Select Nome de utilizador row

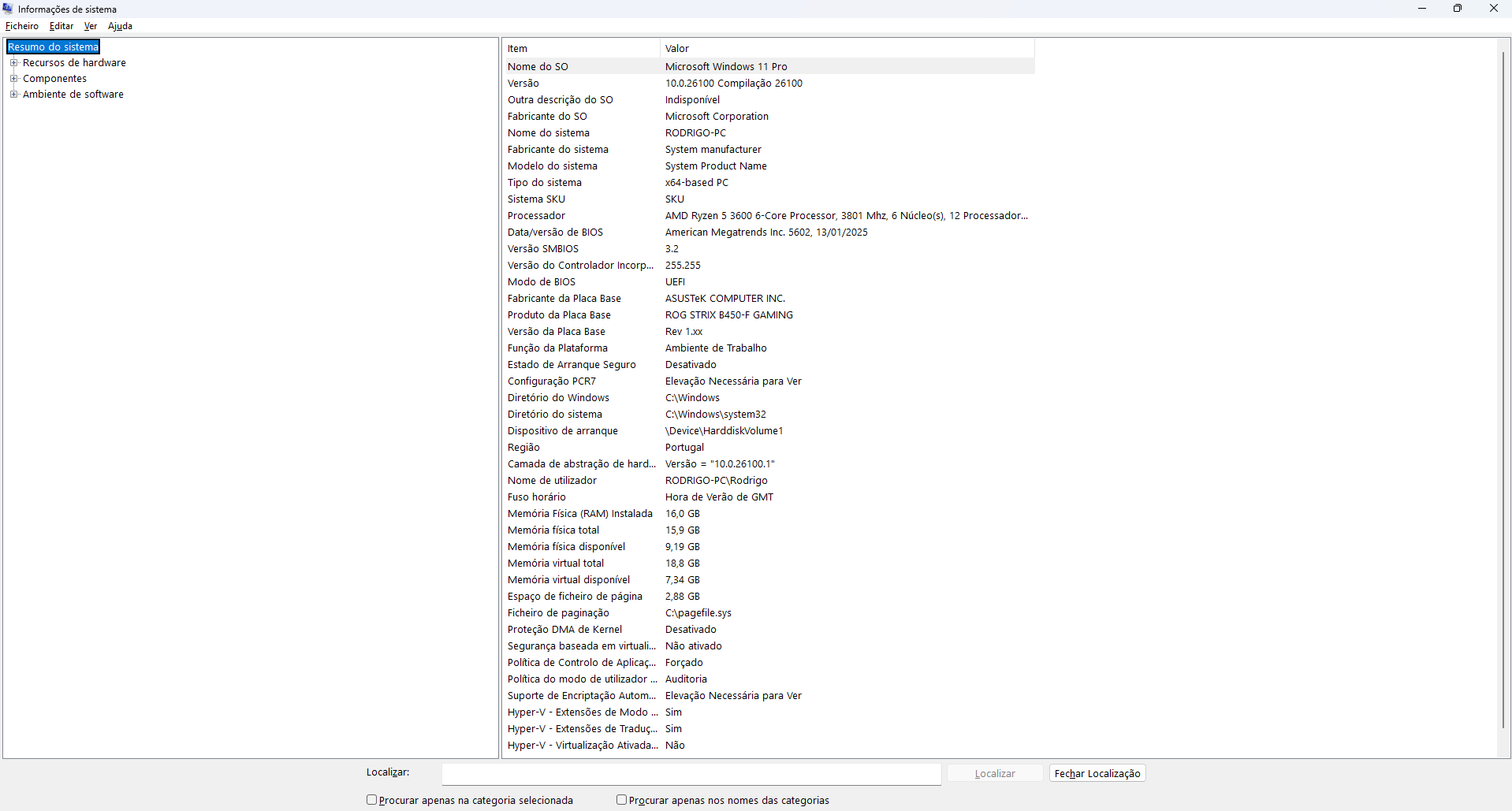point(769,481)
